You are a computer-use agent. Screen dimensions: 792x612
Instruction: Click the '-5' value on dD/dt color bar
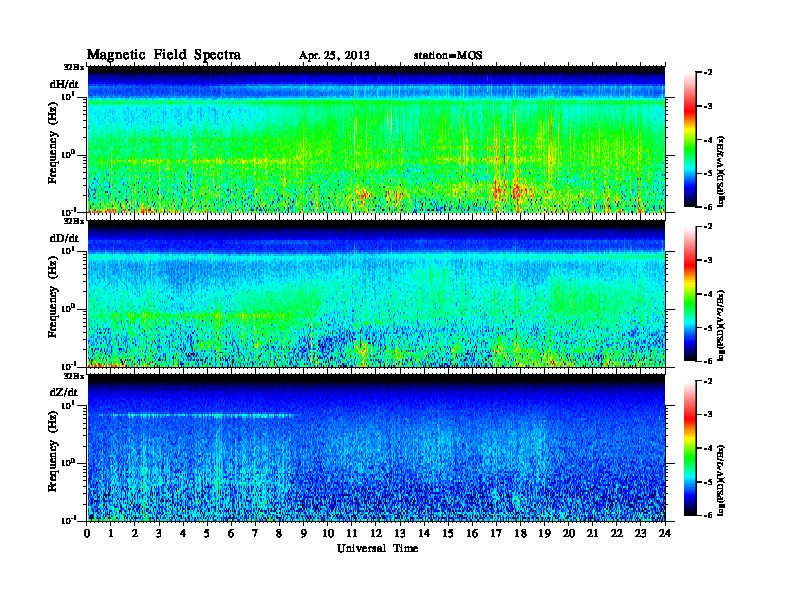coord(708,328)
